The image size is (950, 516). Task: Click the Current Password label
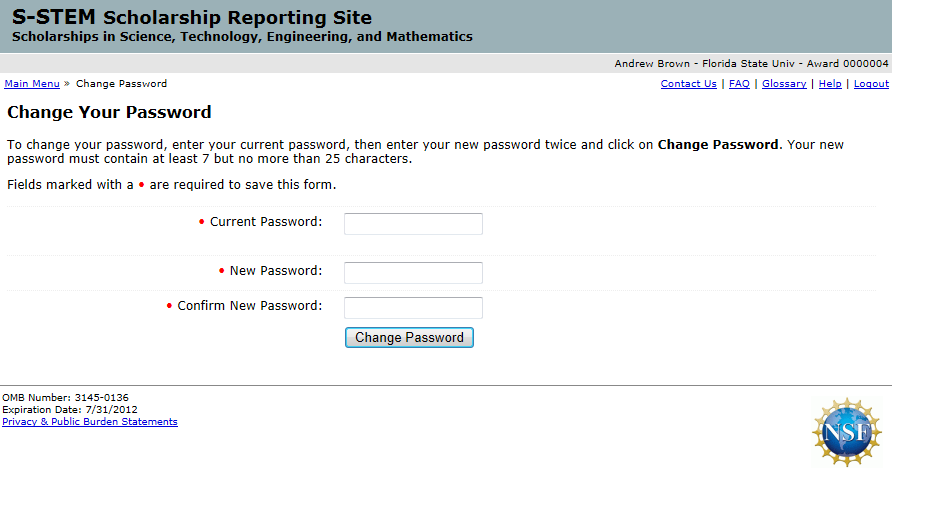tap(265, 222)
